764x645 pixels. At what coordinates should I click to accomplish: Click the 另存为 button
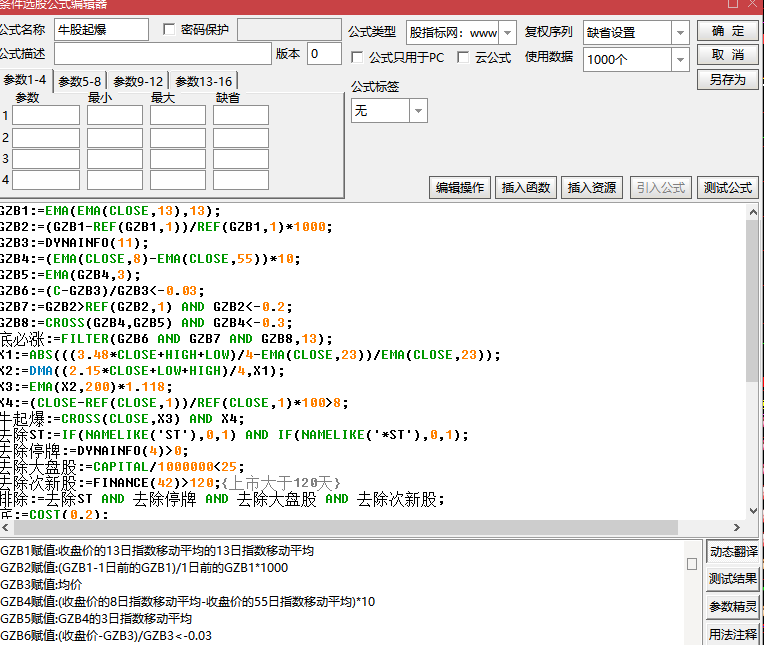[x=727, y=79]
